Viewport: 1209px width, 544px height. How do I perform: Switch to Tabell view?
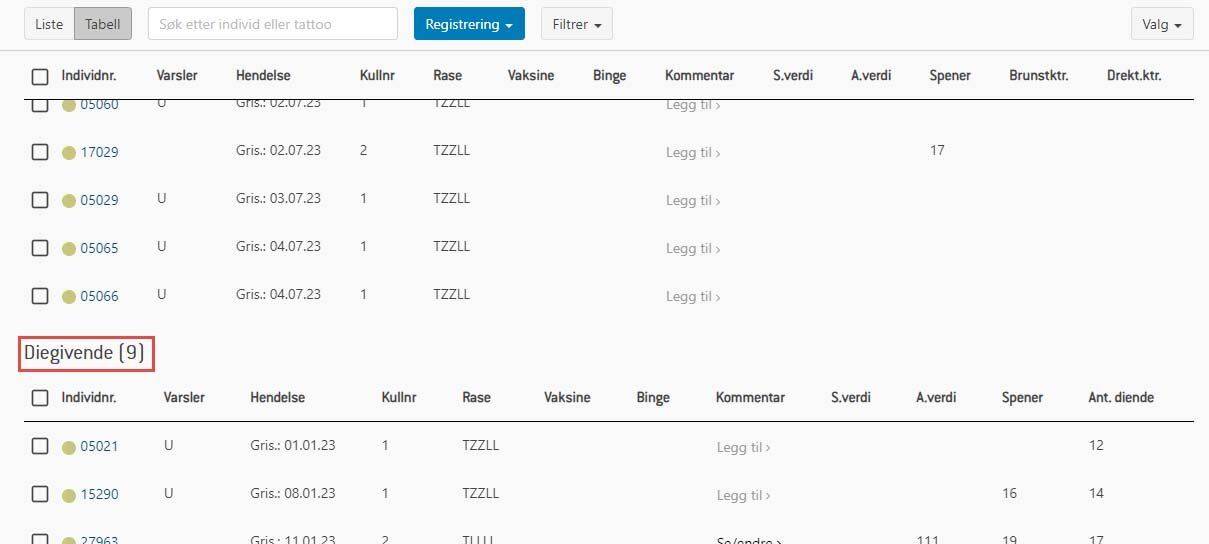[x=103, y=24]
